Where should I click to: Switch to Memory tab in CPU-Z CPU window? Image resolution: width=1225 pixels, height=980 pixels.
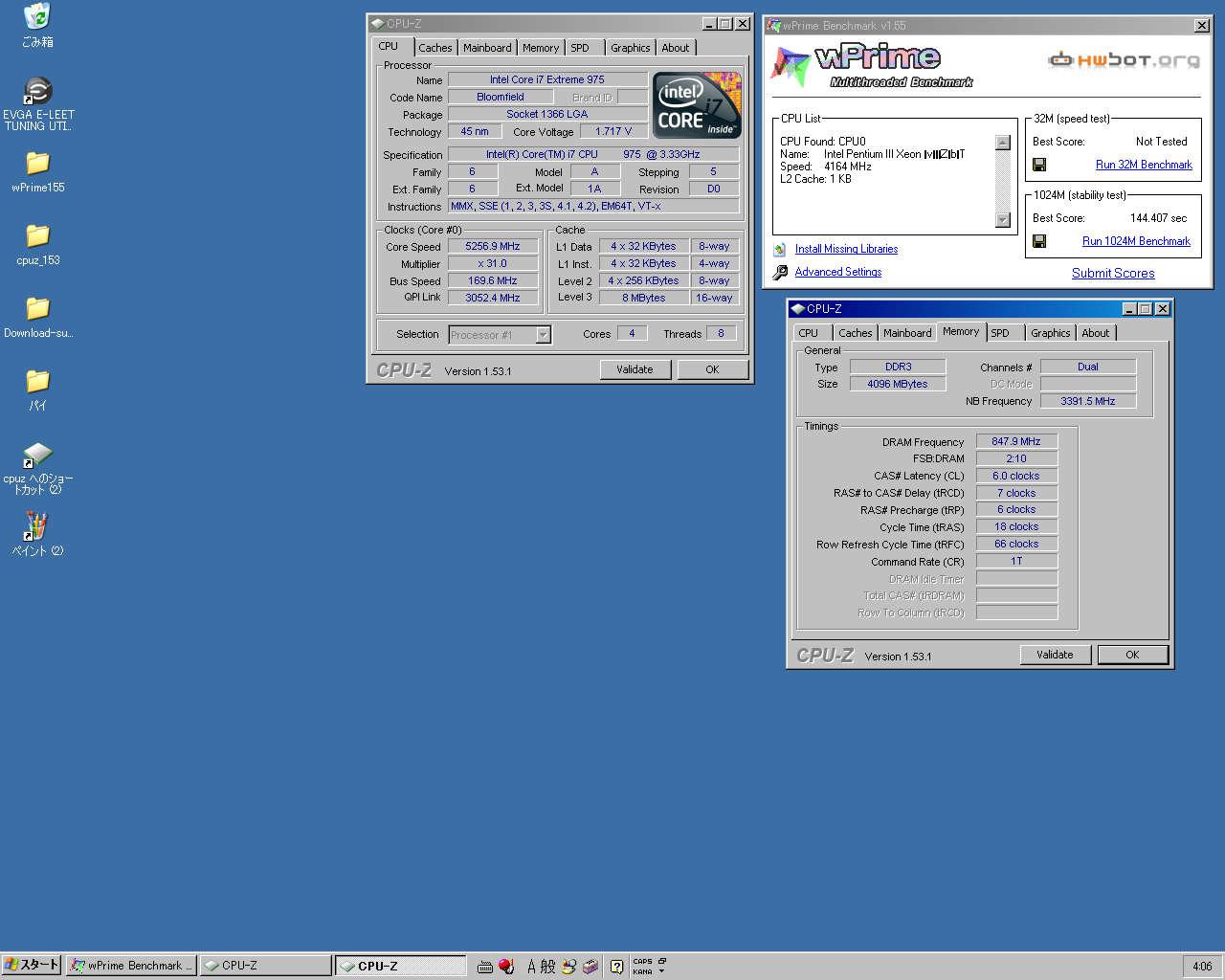coord(541,48)
